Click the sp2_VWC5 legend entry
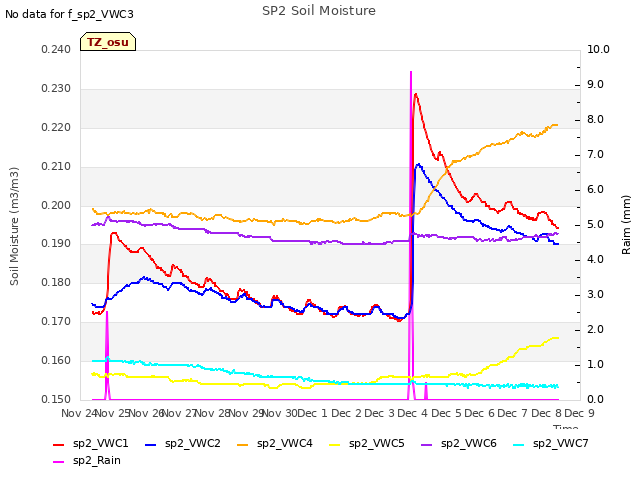The image size is (640, 480). click(367, 444)
